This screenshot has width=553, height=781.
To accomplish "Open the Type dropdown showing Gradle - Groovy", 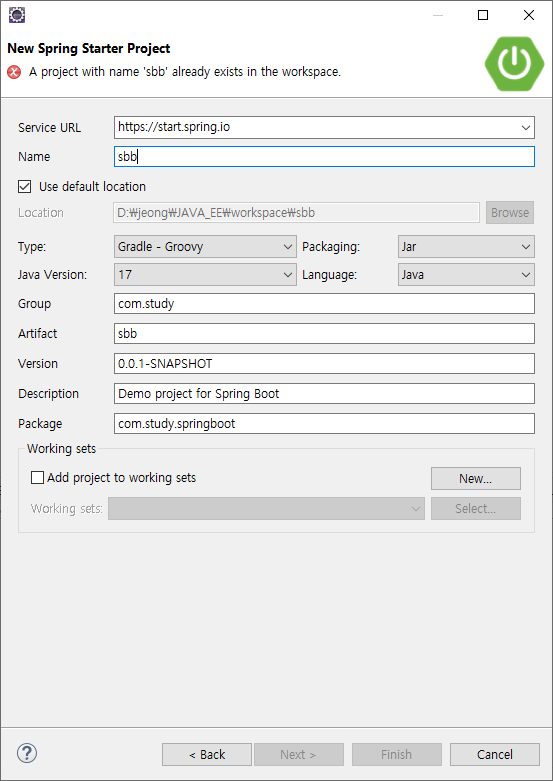I will pyautogui.click(x=205, y=247).
